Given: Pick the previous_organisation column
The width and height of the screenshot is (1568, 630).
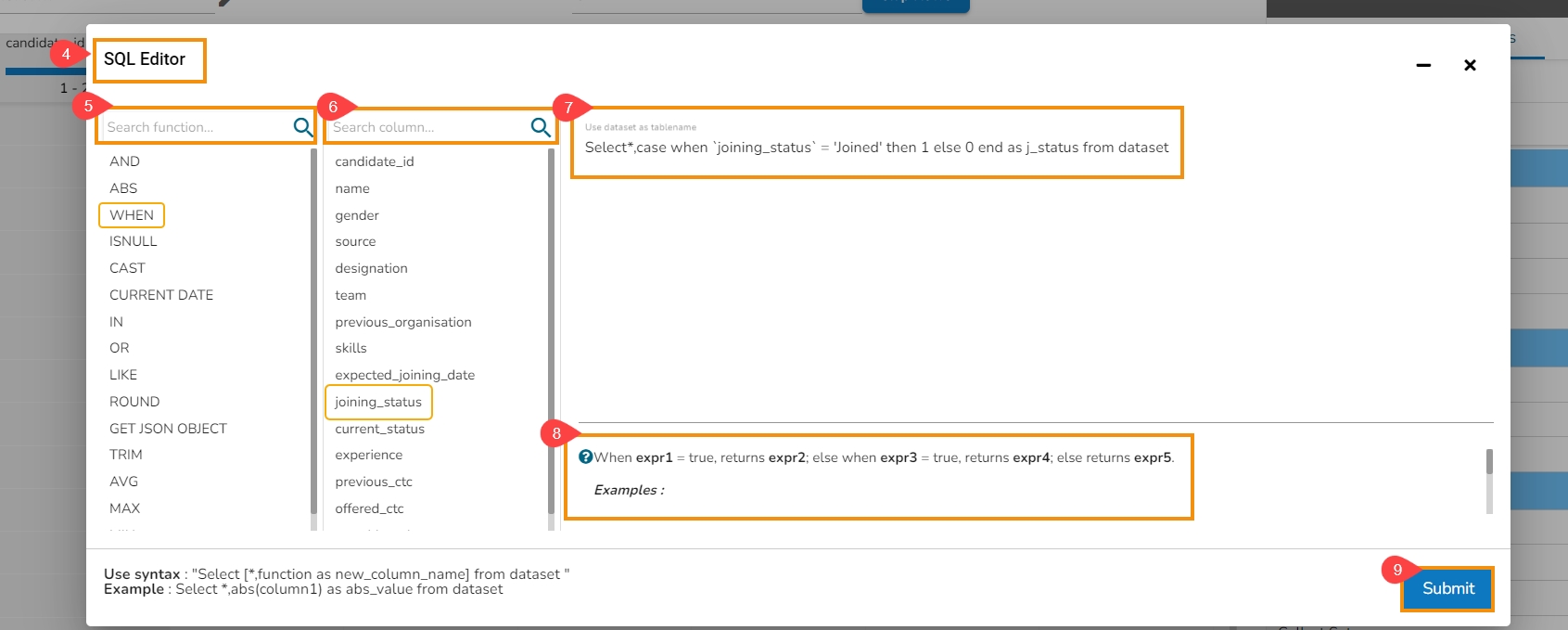Looking at the screenshot, I should 403,322.
